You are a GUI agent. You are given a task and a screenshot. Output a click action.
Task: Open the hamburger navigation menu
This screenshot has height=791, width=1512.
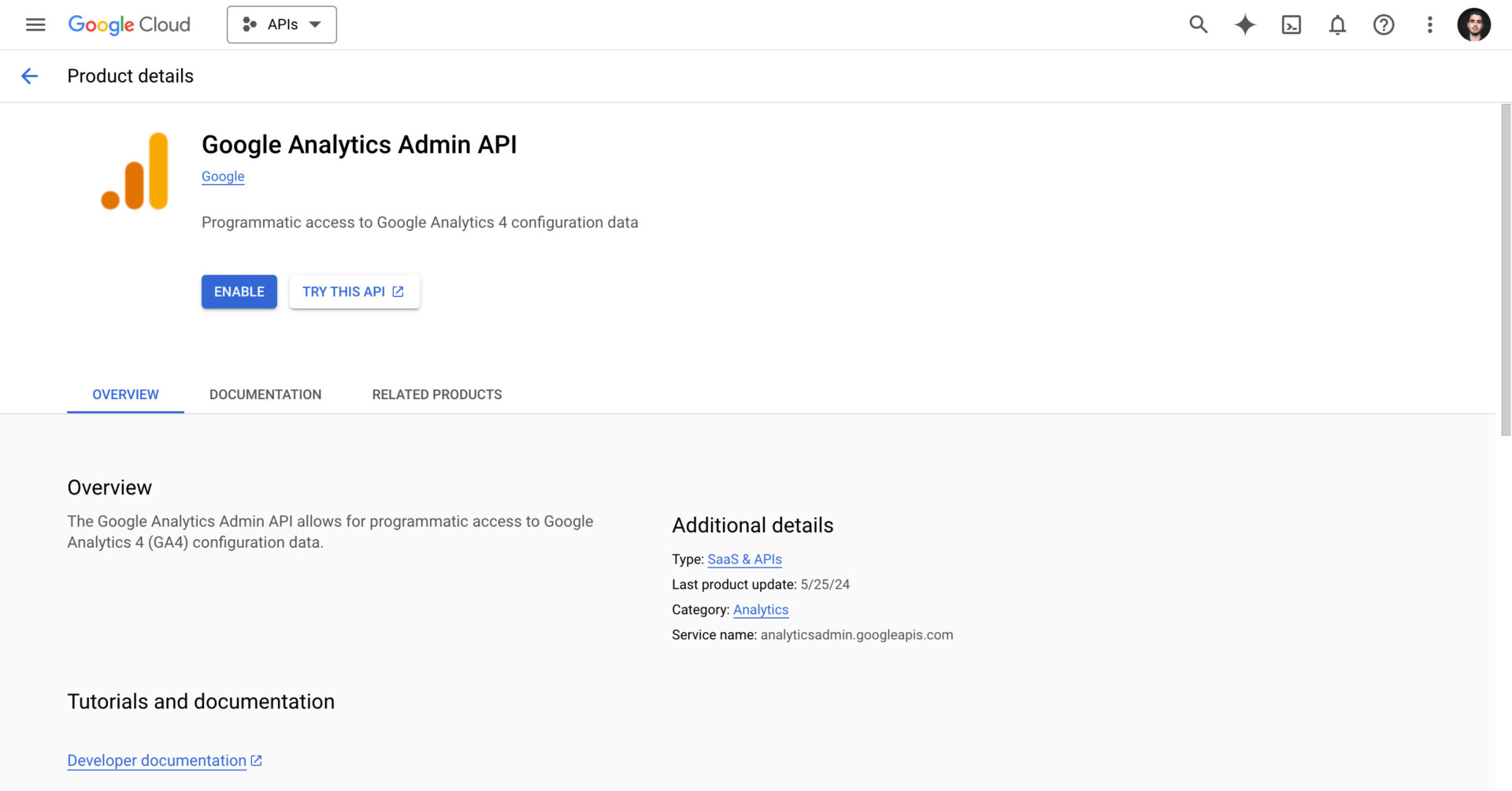[35, 24]
